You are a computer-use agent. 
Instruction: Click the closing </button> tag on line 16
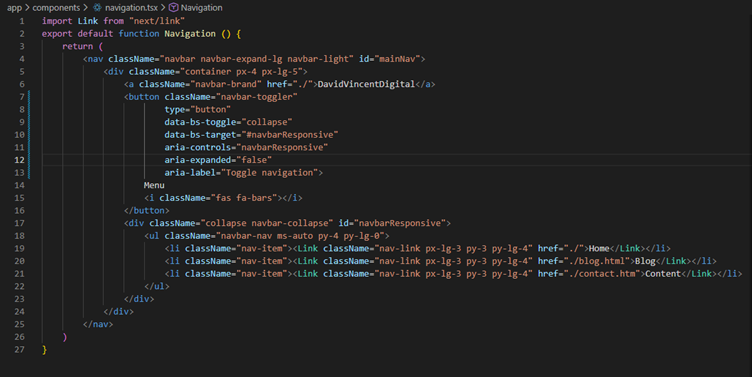pyautogui.click(x=146, y=211)
